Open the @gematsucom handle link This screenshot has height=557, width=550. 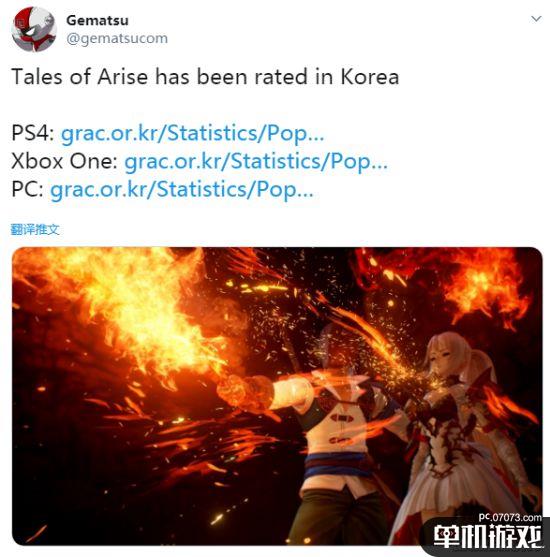[117, 38]
